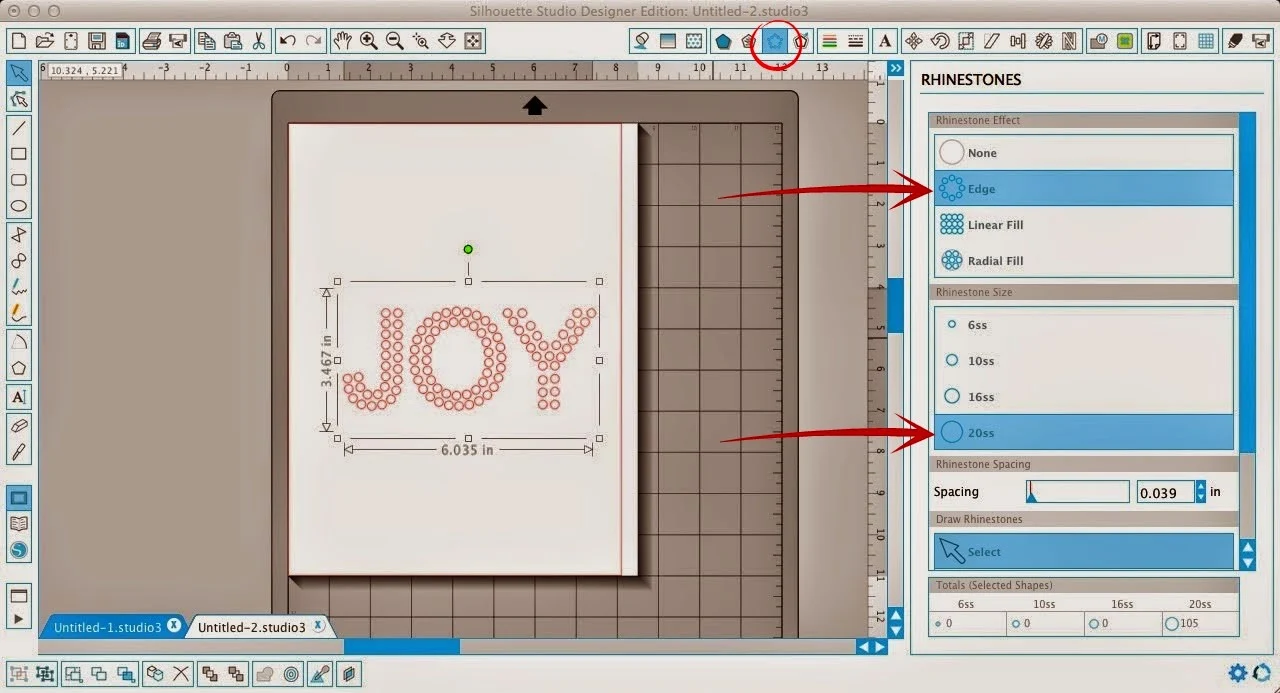The image size is (1280, 693).
Task: Open preferences gear icon bottom right
Action: 1238,672
